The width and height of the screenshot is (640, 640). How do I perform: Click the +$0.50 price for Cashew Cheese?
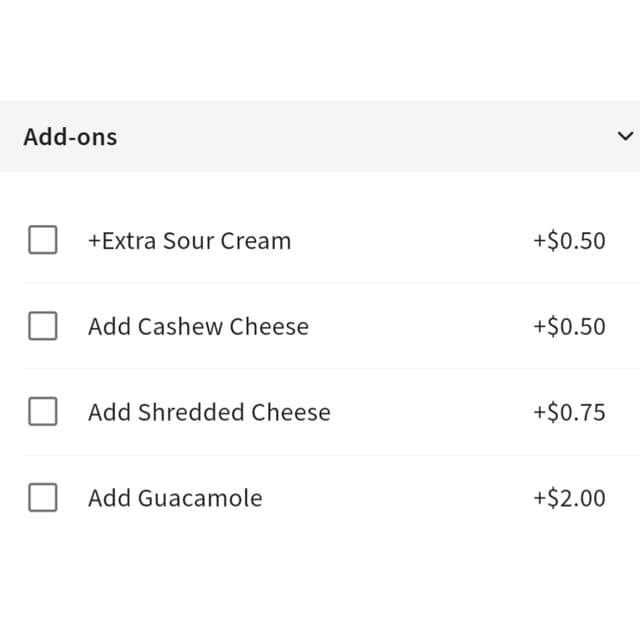569,327
